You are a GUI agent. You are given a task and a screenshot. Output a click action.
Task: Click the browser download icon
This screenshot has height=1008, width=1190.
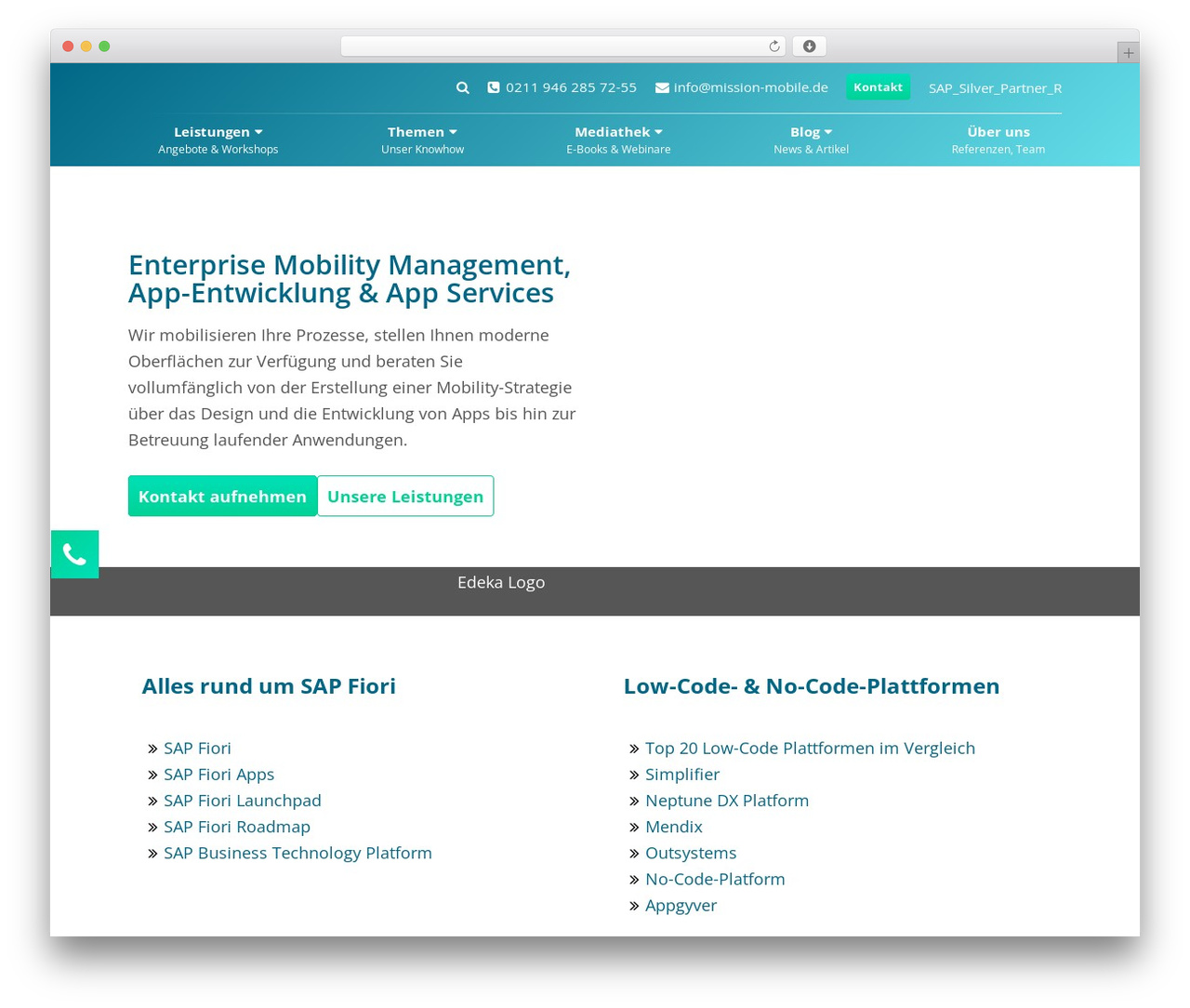809,46
